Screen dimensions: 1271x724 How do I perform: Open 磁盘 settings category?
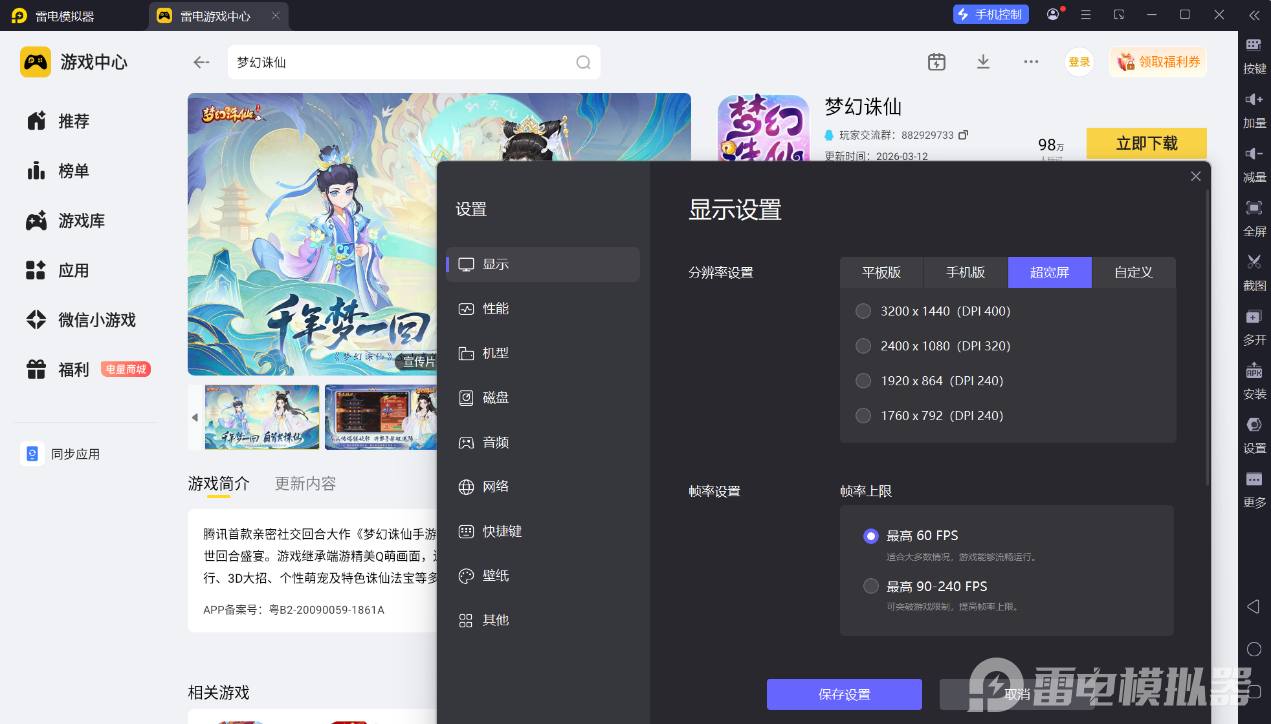tap(543, 397)
